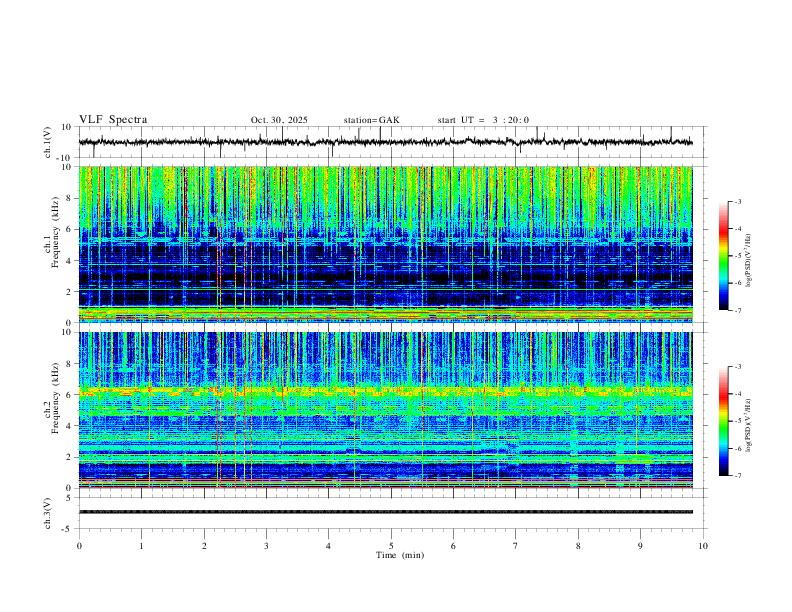Click the ch.1 color scale bar
This screenshot has width=792, height=612.
(723, 255)
